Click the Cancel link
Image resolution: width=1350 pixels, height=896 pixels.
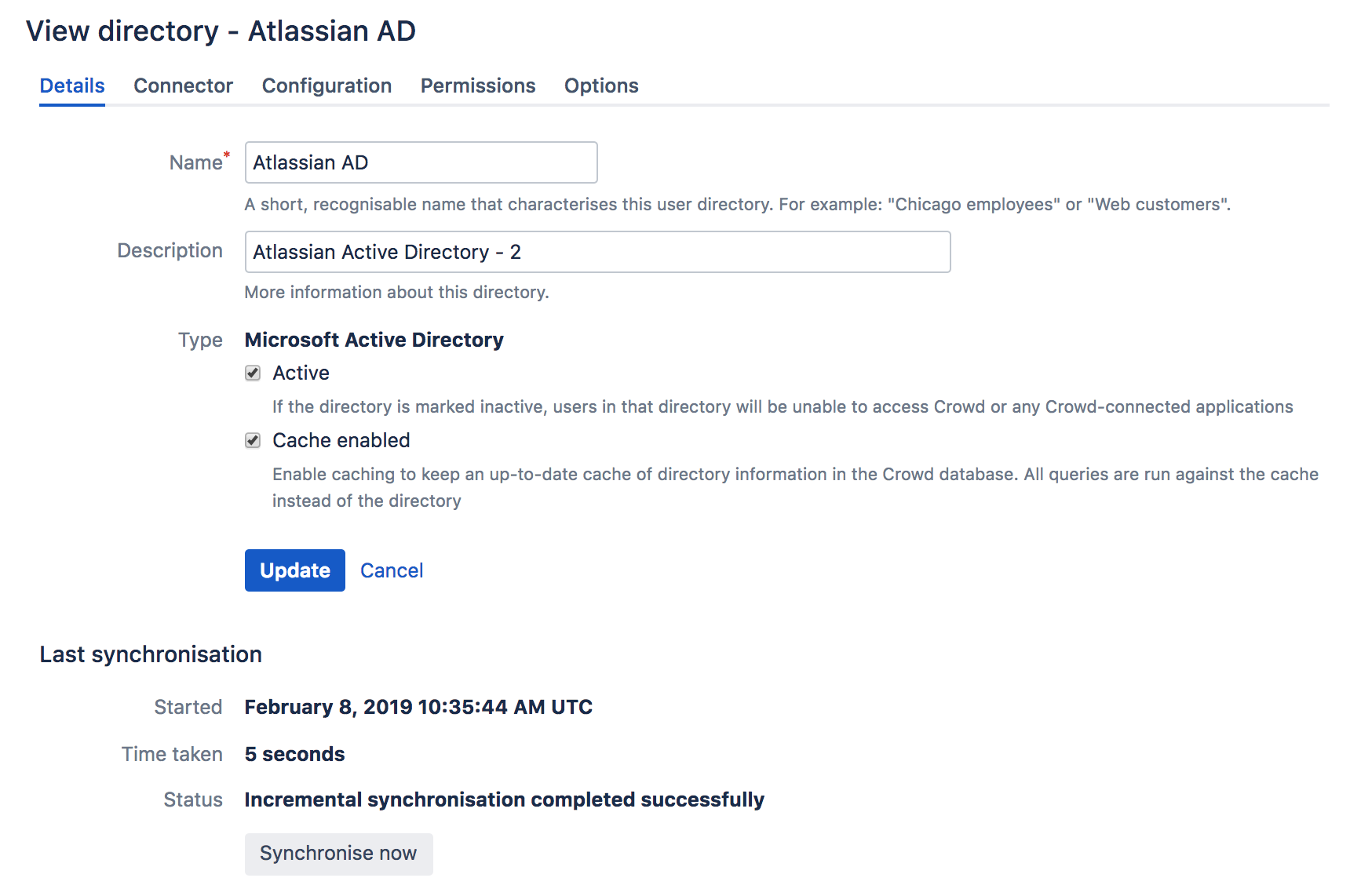click(391, 570)
